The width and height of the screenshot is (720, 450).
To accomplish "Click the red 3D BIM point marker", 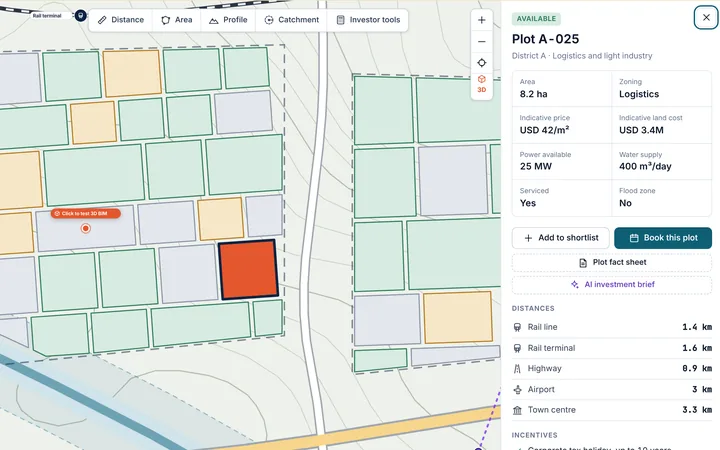I will coord(85,228).
